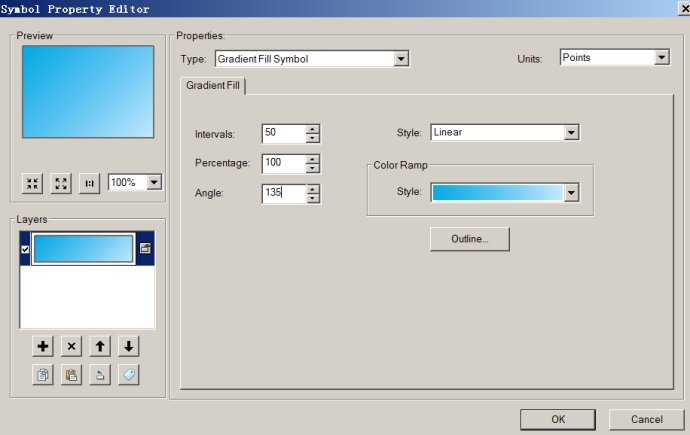This screenshot has height=435, width=690.
Task: Paste a symbol layer
Action: (71, 375)
